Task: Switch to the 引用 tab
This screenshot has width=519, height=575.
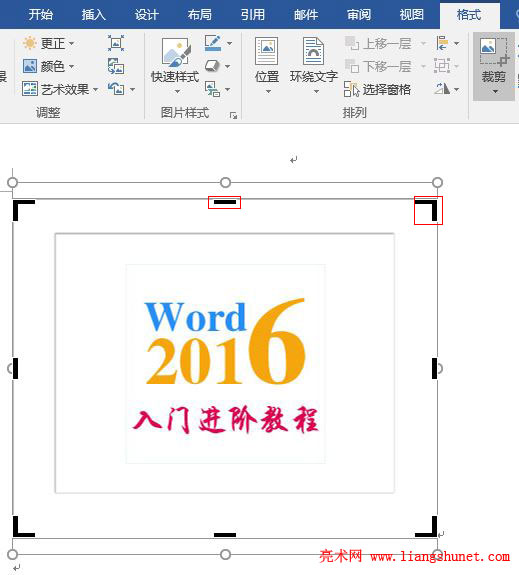Action: pos(252,14)
